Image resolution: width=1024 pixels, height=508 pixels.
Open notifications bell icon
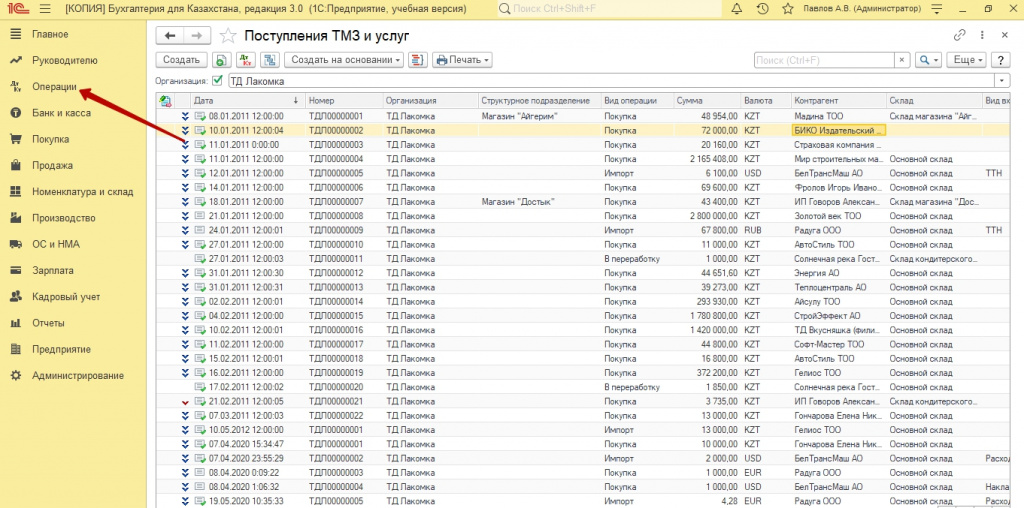pos(737,9)
